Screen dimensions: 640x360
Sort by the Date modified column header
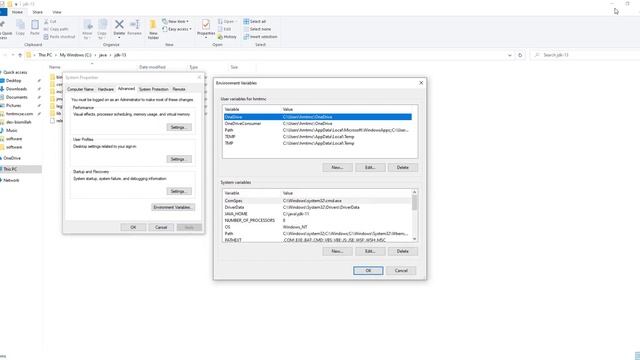coord(152,67)
